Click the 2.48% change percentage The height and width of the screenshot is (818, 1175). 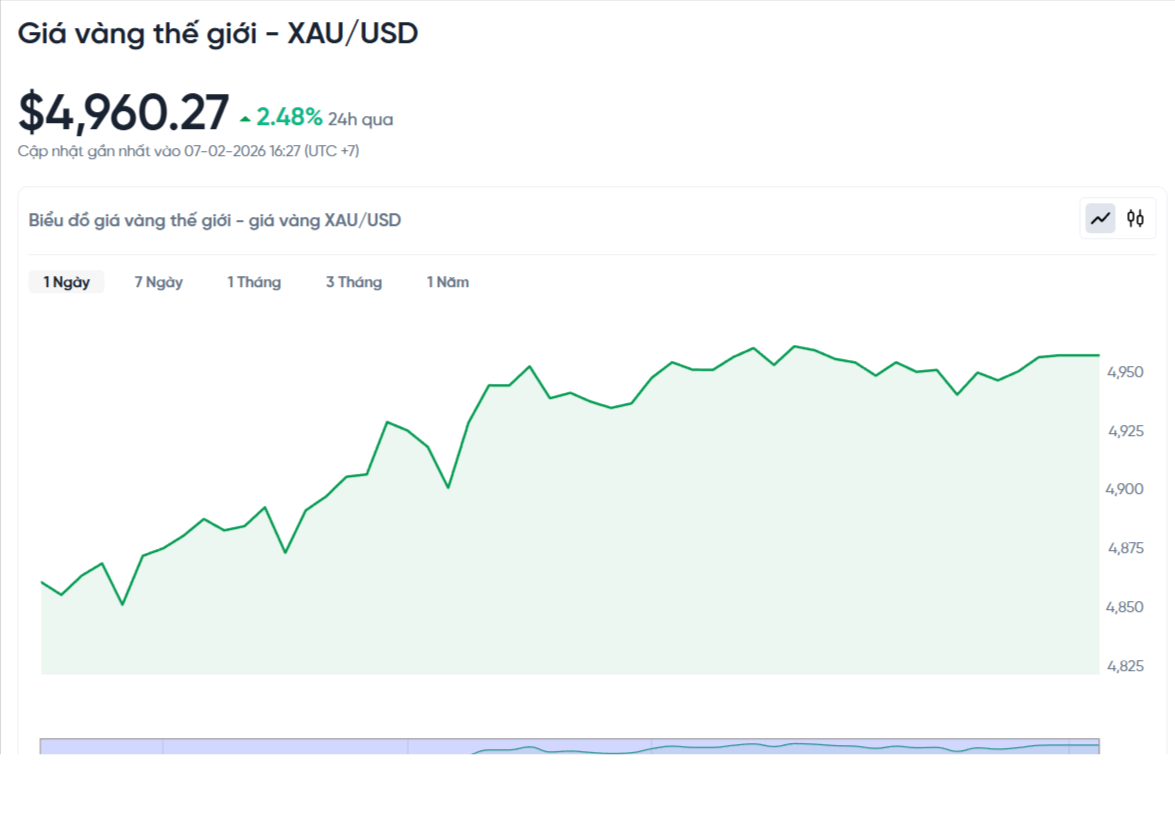pos(287,117)
